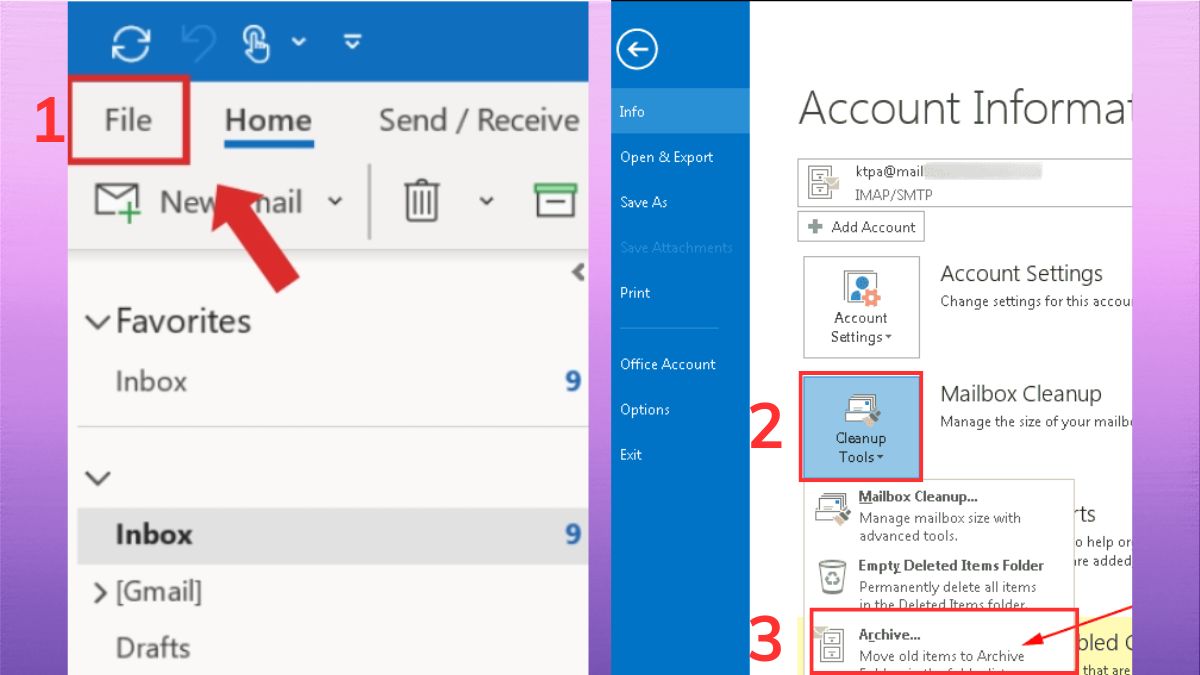1200x675 pixels.
Task: Collapse the Favorites section
Action: [98, 322]
